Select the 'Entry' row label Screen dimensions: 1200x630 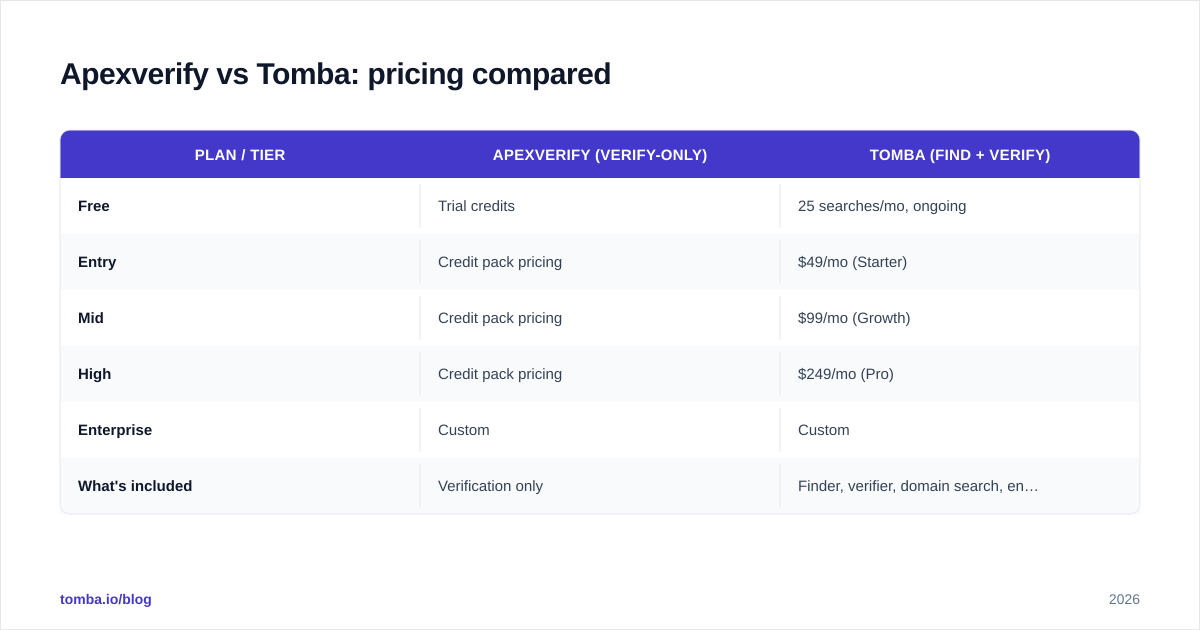97,262
